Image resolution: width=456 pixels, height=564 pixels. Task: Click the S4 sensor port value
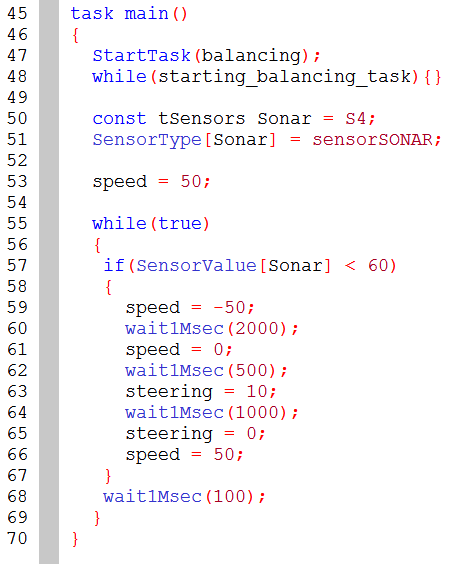356,119
